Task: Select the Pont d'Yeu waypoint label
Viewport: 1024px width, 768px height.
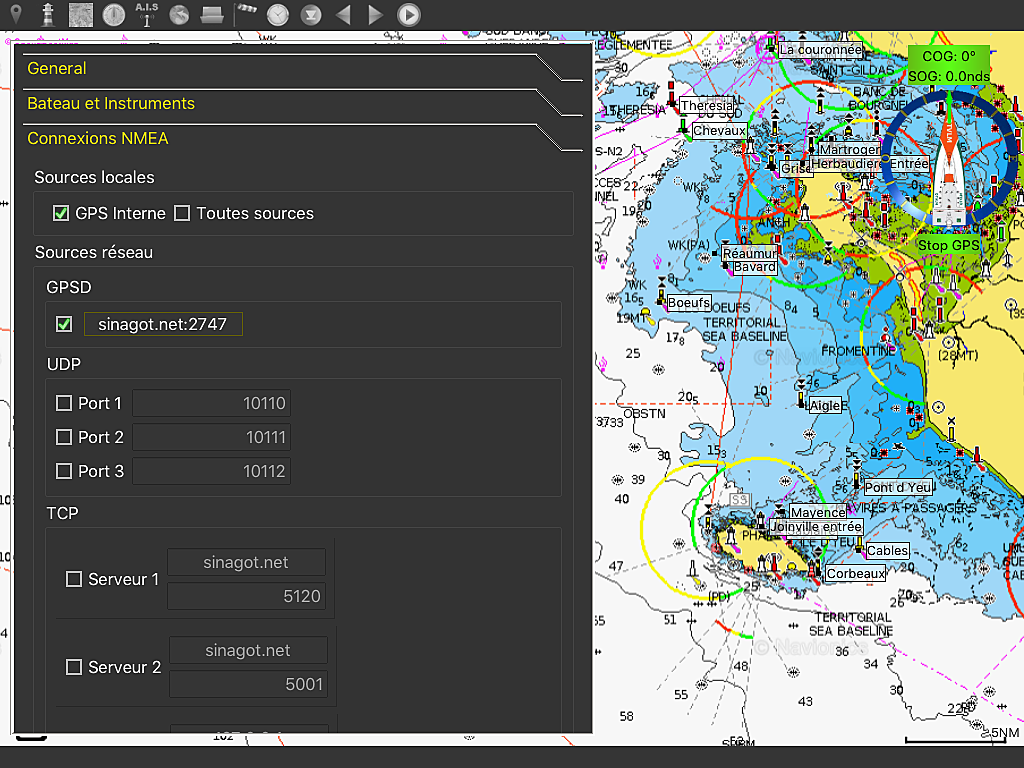Action: click(x=898, y=488)
